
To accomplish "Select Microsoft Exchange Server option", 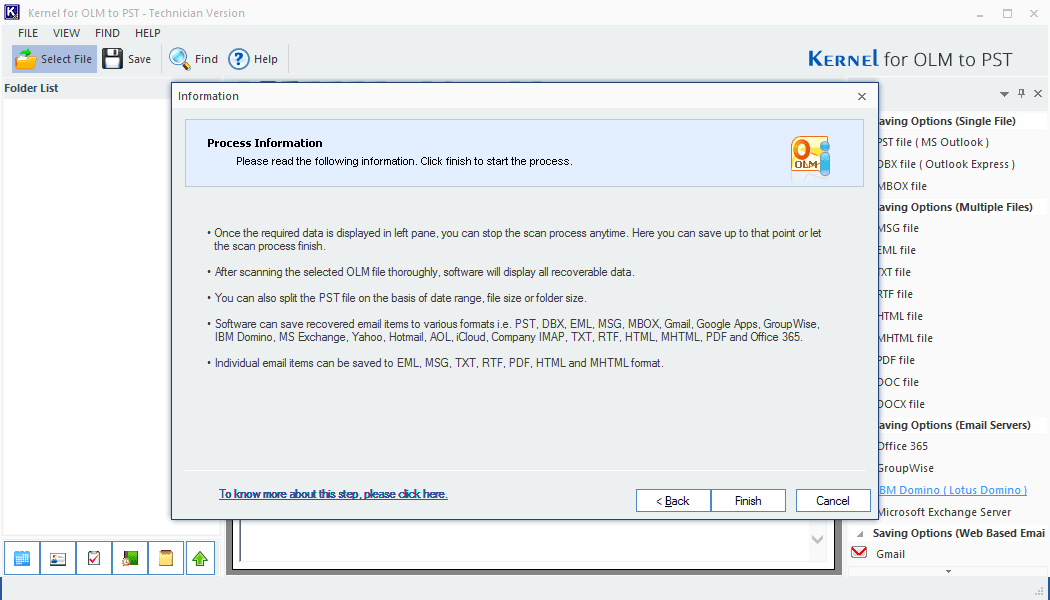I will pyautogui.click(x=945, y=512).
